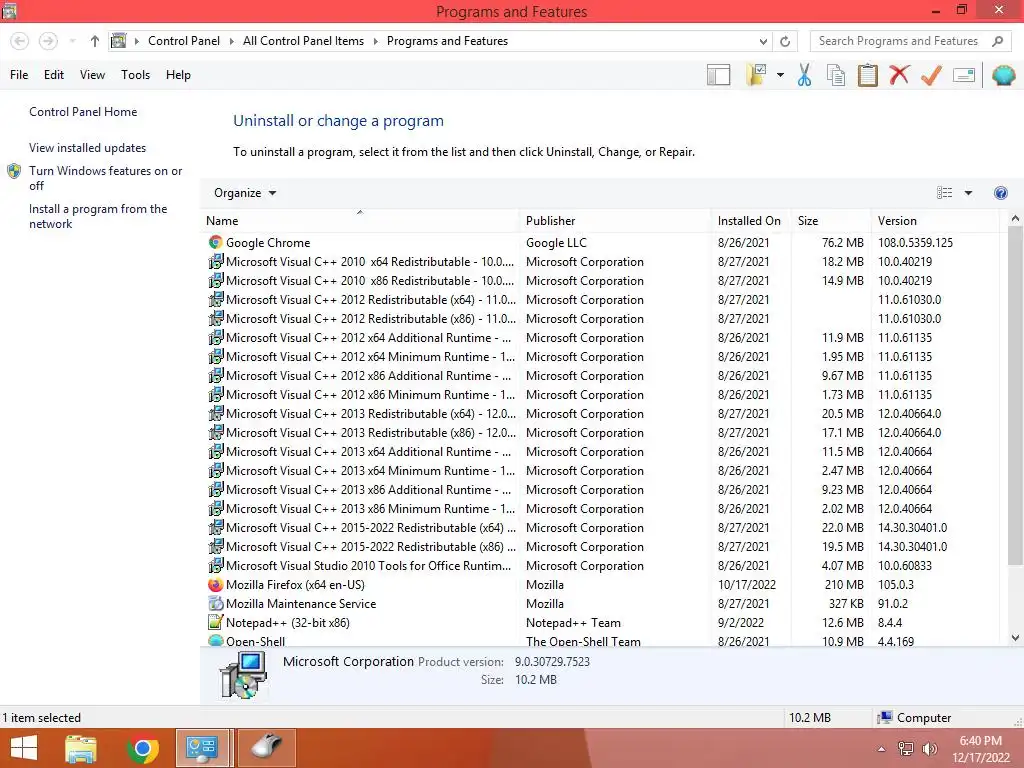
Task: Click the Google Chrome icon in list
Action: click(216, 242)
